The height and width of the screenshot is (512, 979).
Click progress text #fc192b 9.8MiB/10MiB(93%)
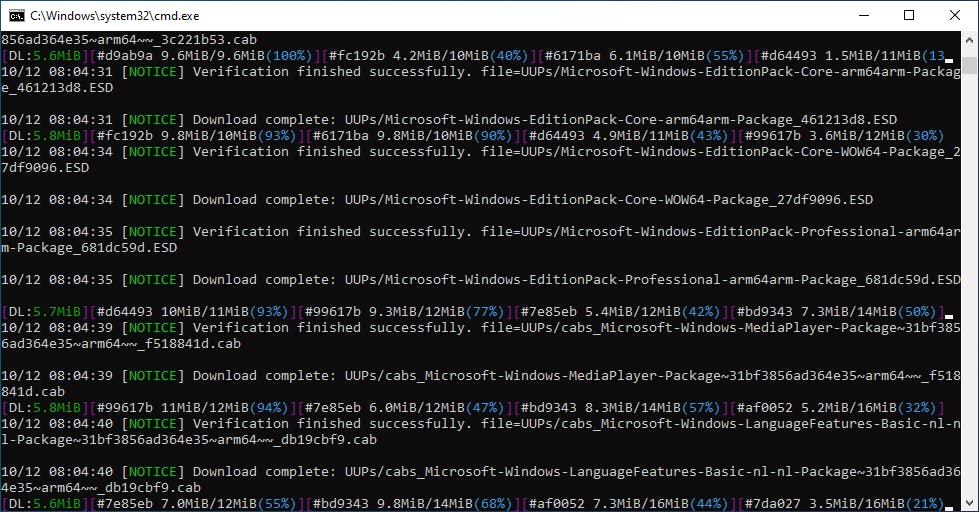click(x=196, y=135)
